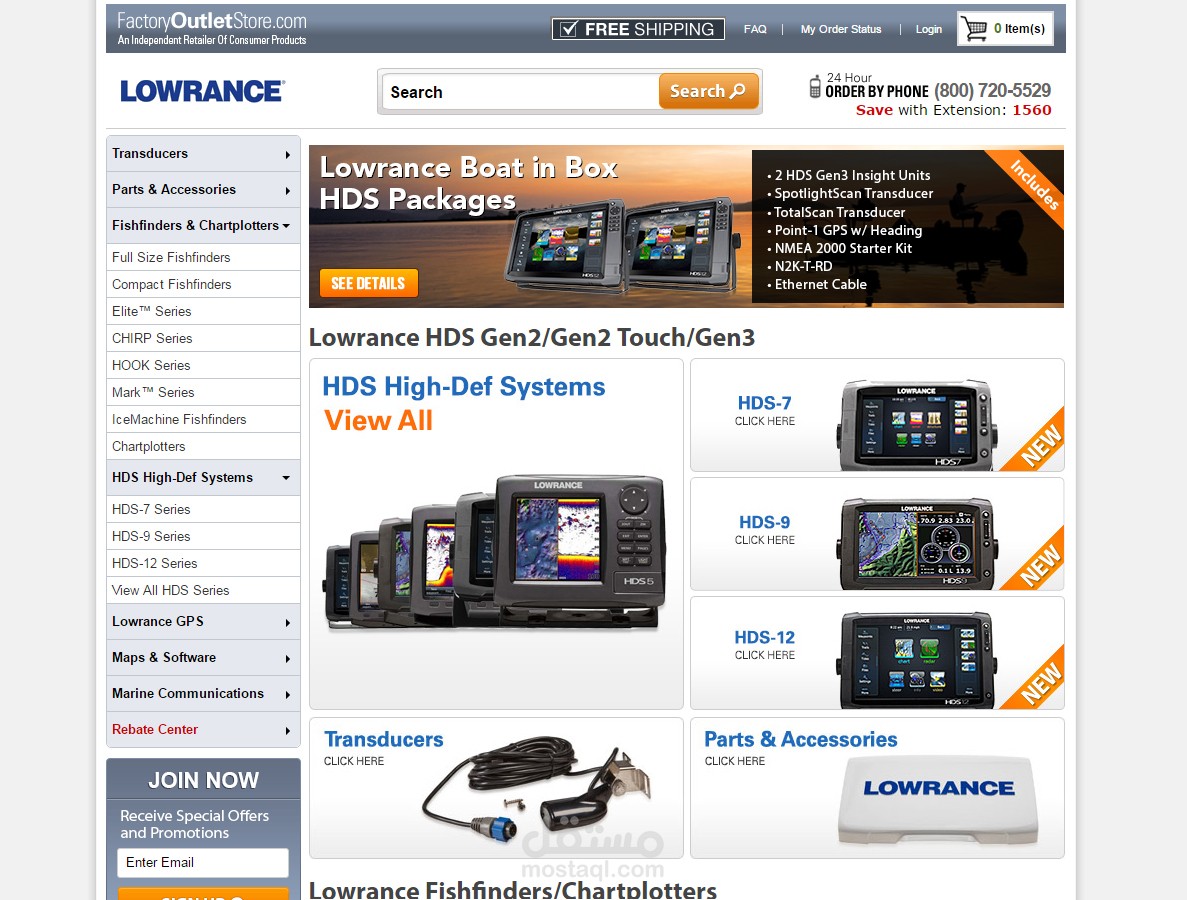This screenshot has height=900, width=1187.
Task: Expand the Parts & Accessories sidebar arrow
Action: tap(288, 191)
